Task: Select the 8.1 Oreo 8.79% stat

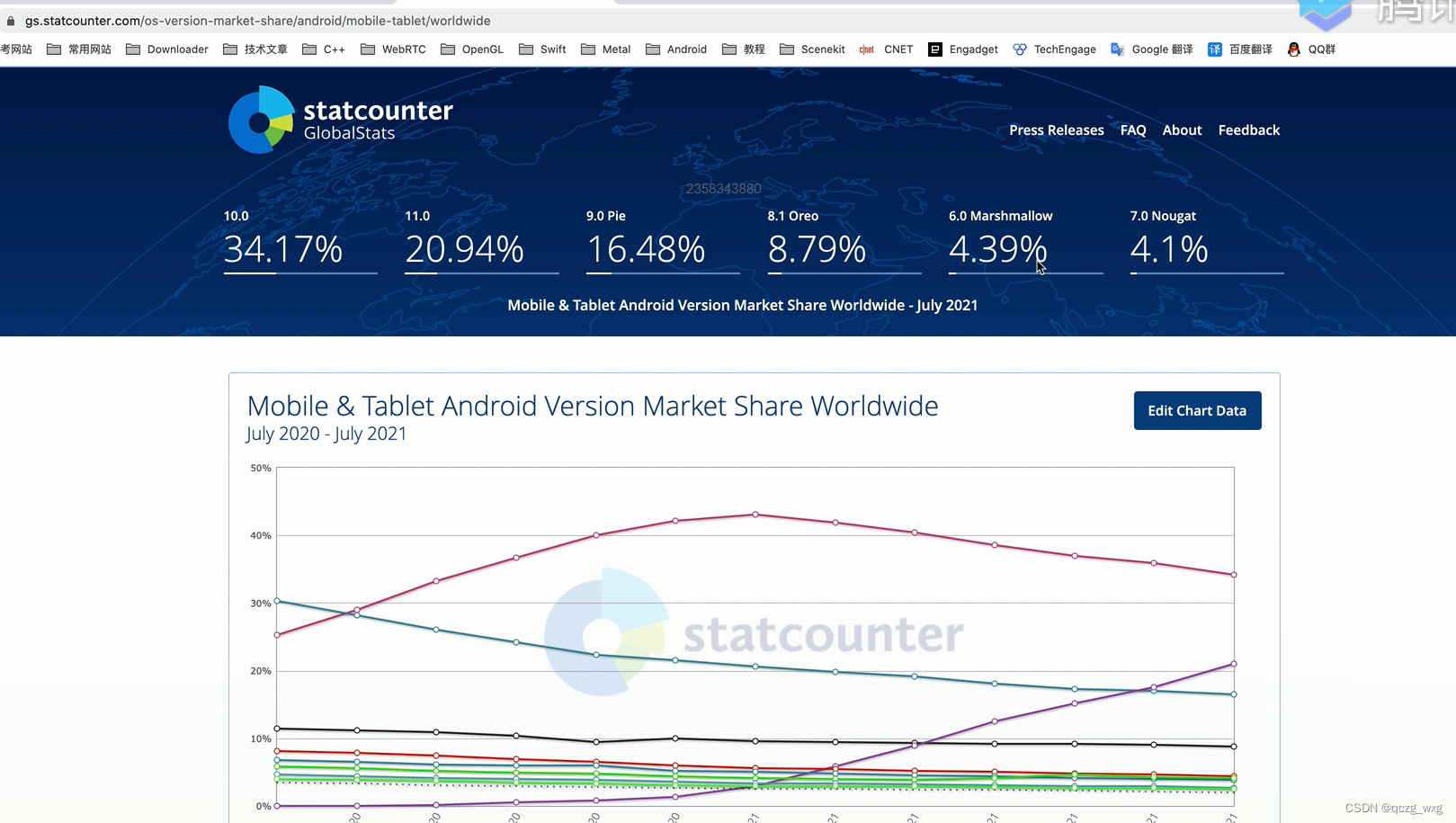Action: pyautogui.click(x=844, y=241)
